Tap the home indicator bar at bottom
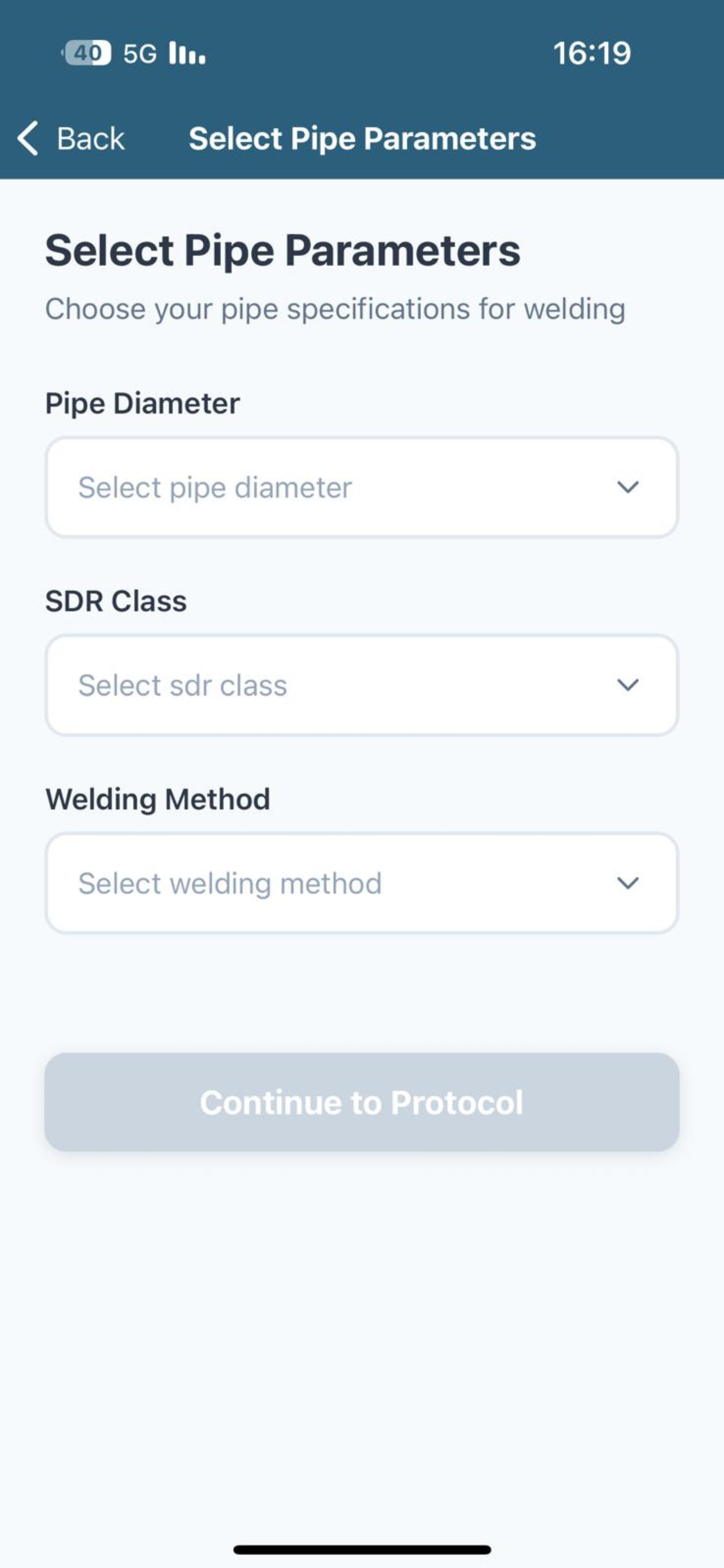The width and height of the screenshot is (724, 1568). coord(362,1549)
